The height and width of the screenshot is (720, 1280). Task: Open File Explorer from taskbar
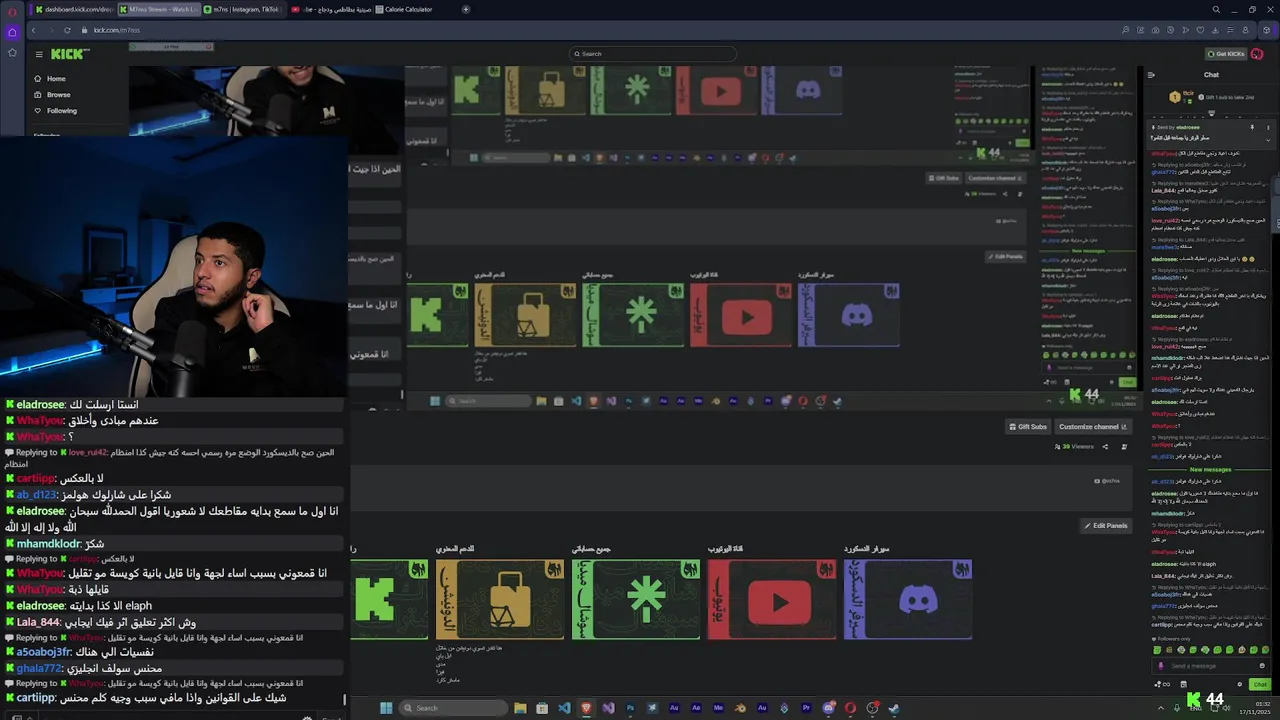pos(520,708)
